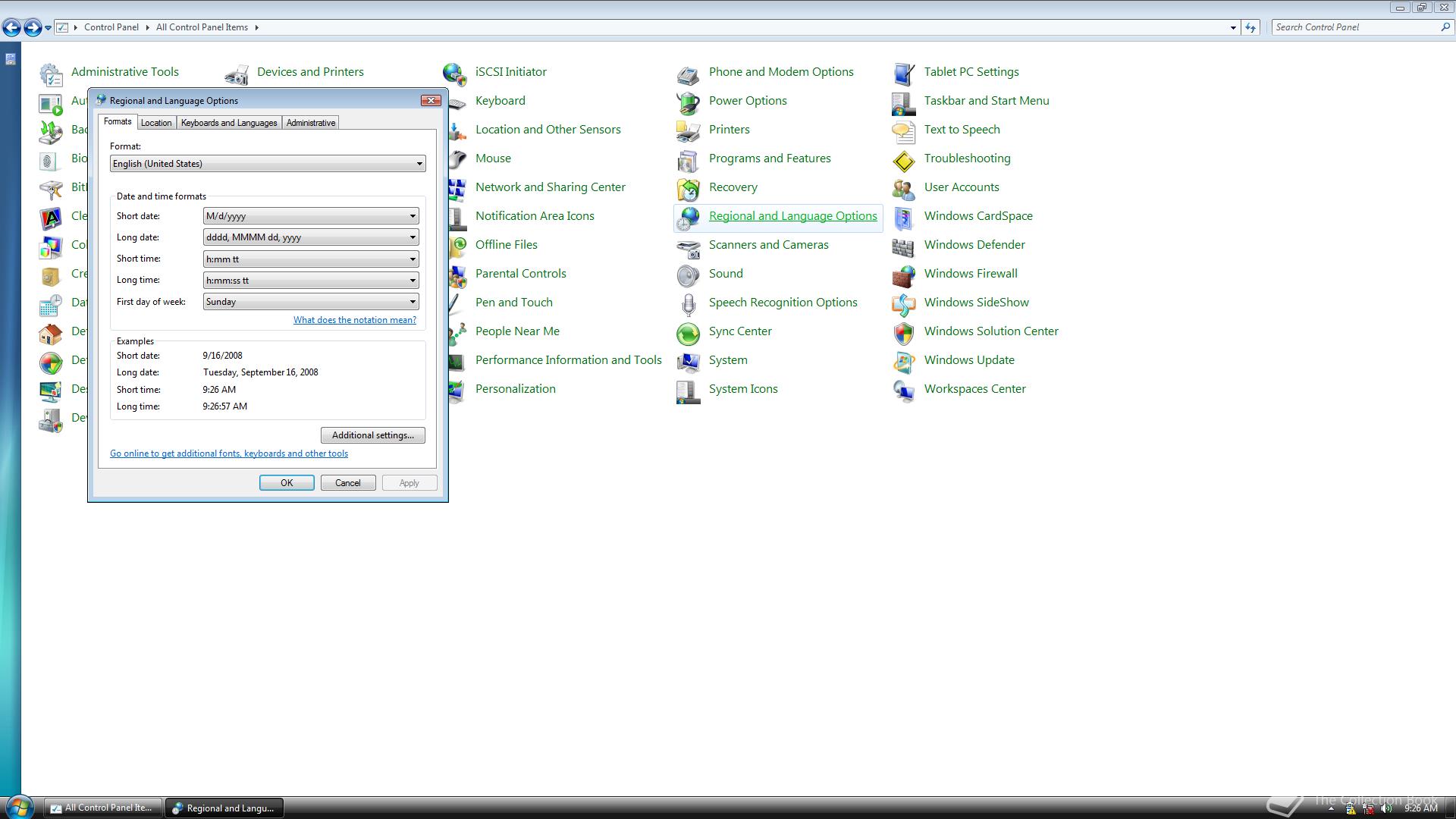The width and height of the screenshot is (1456, 819).
Task: Click the System Icons icon
Action: (x=689, y=391)
